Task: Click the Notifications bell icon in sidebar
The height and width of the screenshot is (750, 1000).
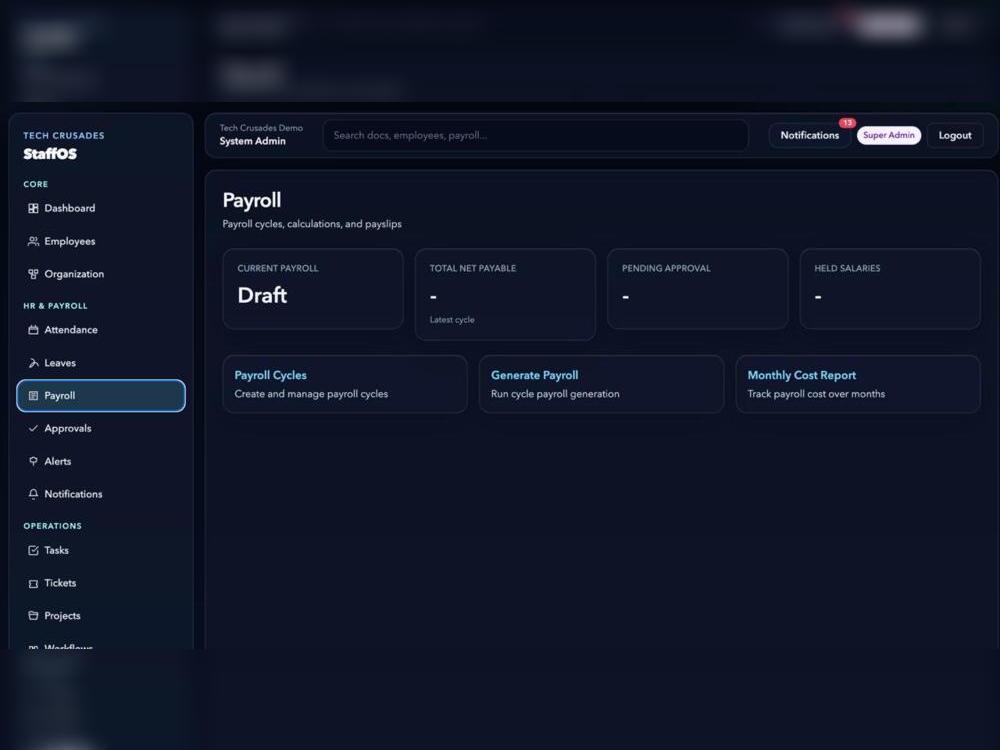Action: pyautogui.click(x=33, y=494)
